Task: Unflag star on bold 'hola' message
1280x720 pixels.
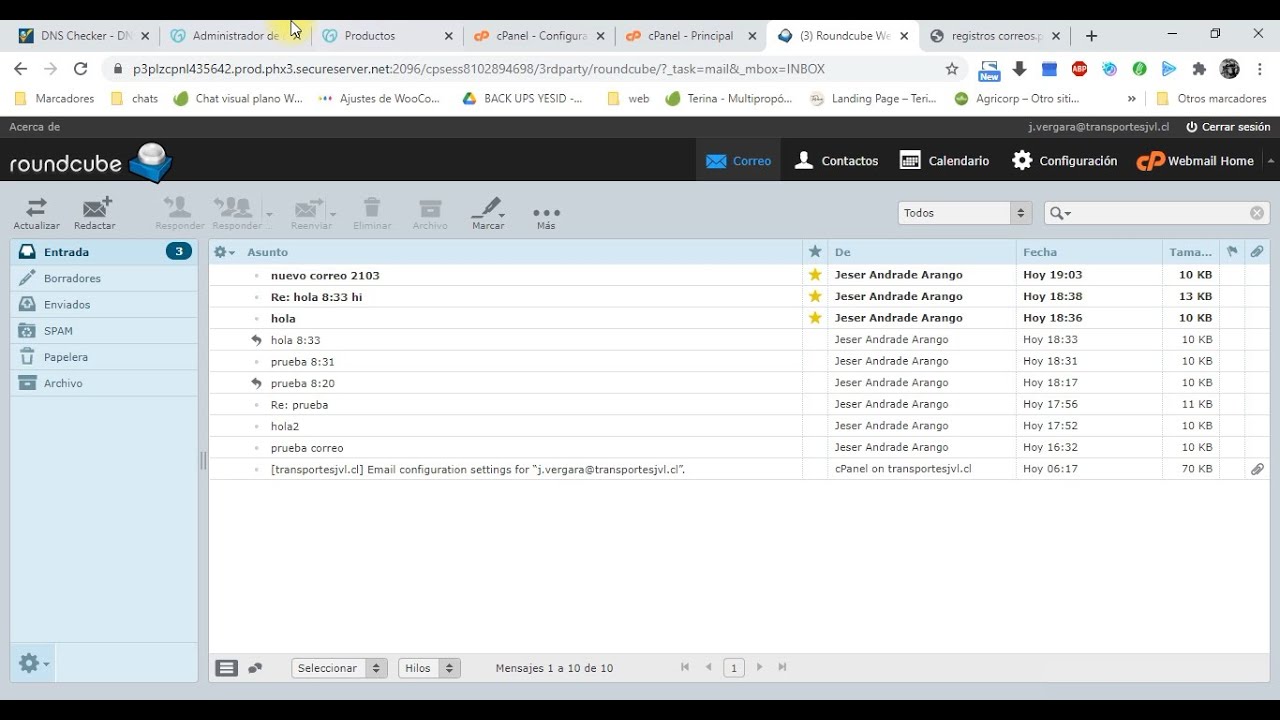Action: [x=815, y=318]
